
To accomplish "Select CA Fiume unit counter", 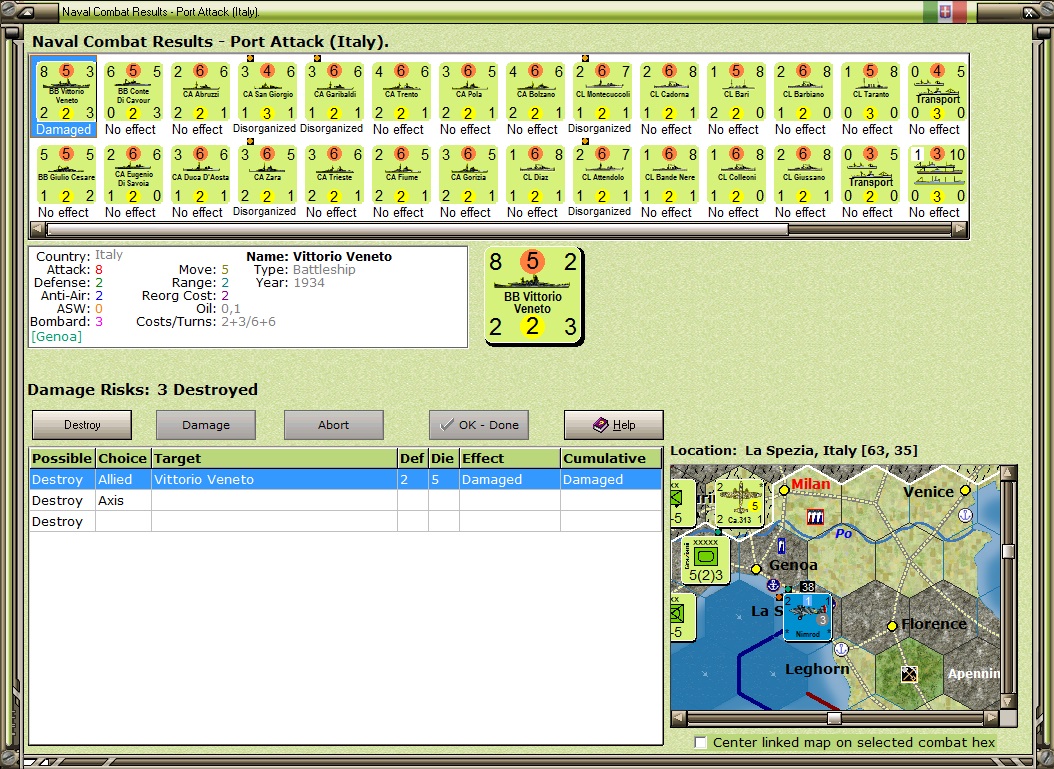I will 401,175.
